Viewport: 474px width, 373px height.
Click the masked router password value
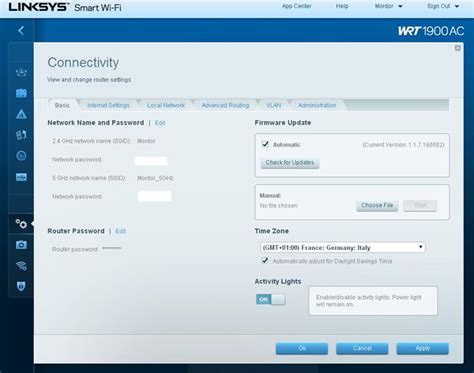[112, 249]
